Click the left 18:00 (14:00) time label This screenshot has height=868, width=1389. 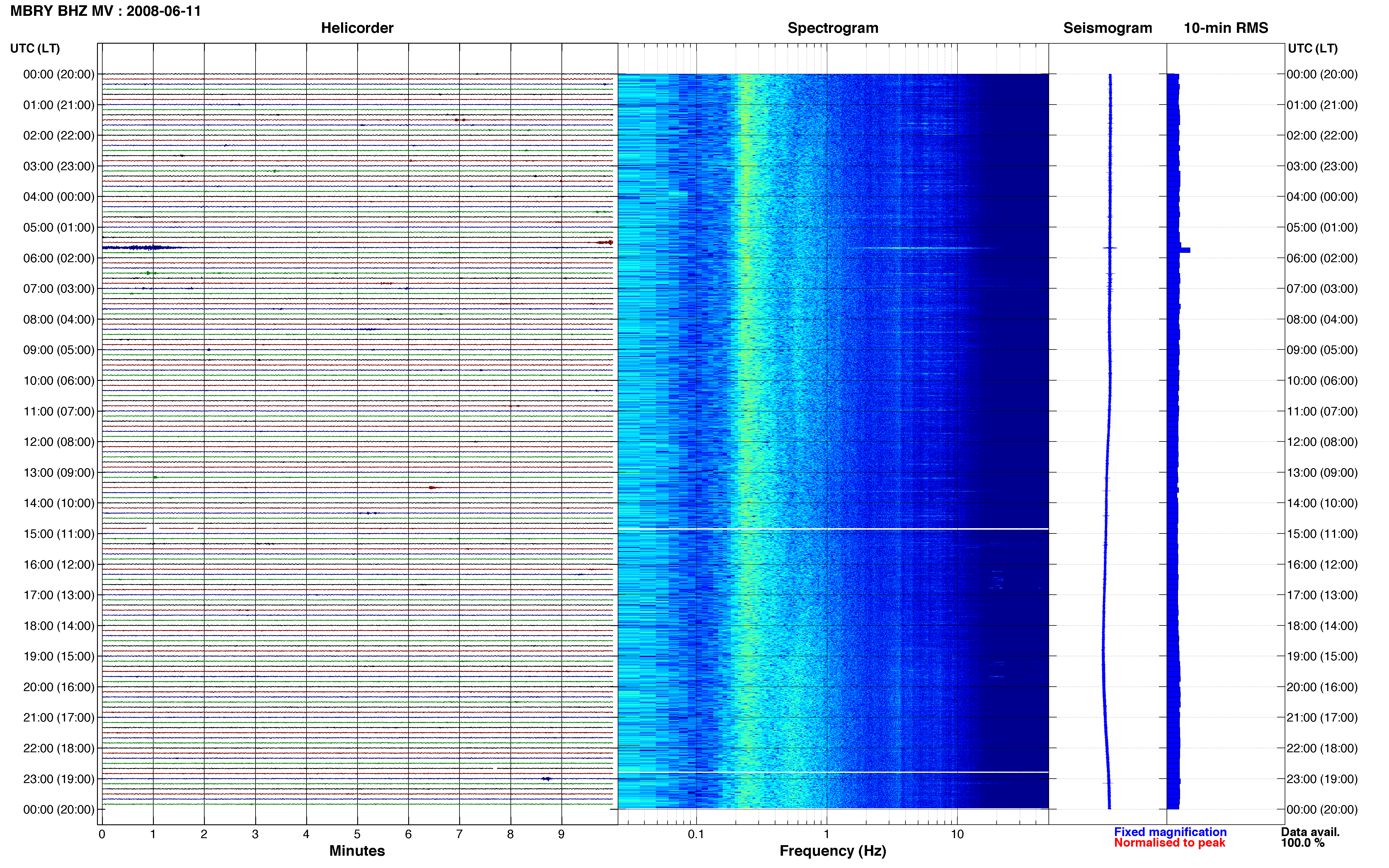(x=59, y=626)
